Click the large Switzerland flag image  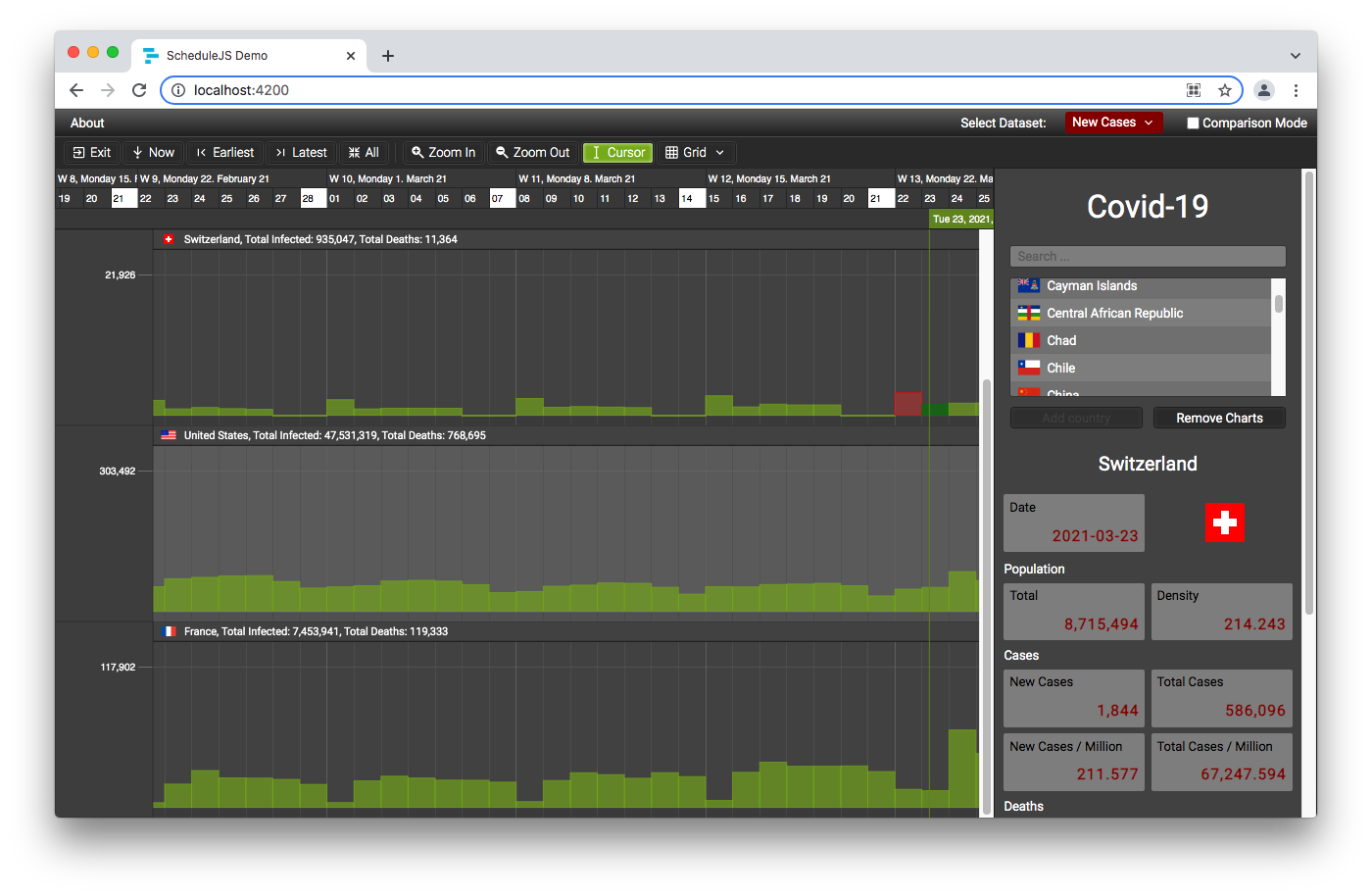coord(1224,523)
